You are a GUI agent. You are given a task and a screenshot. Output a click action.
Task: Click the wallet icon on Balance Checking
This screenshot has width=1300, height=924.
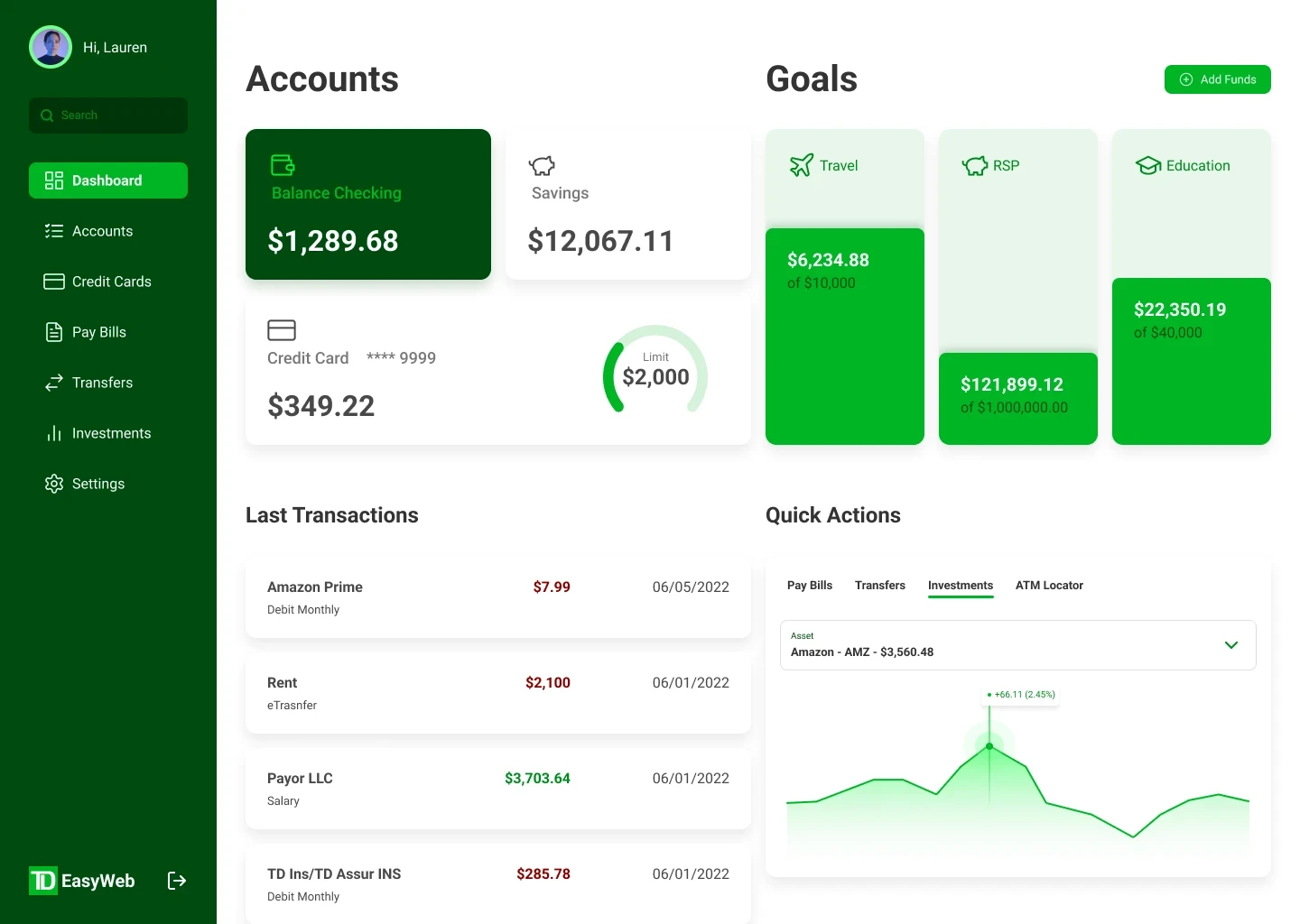point(283,165)
